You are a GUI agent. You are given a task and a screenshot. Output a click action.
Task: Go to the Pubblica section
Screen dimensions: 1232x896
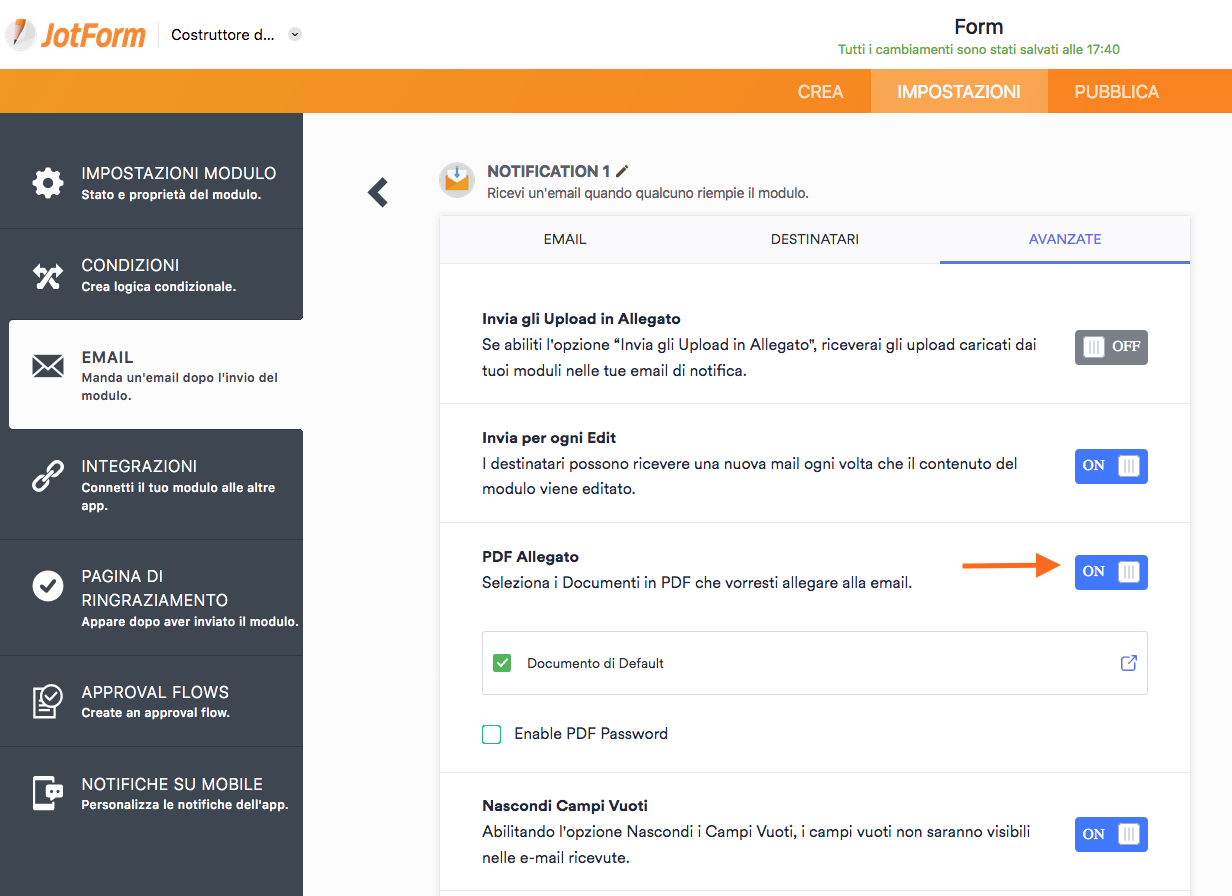(1116, 92)
